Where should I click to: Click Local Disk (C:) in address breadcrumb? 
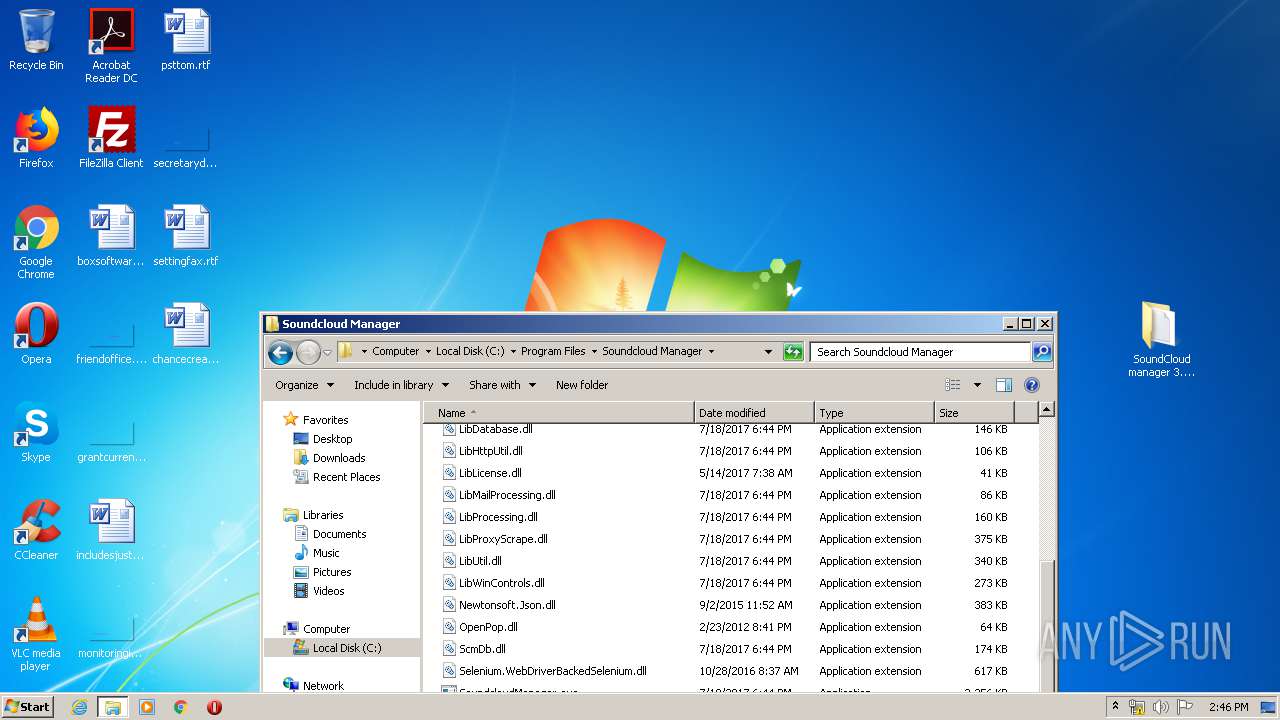pos(470,352)
